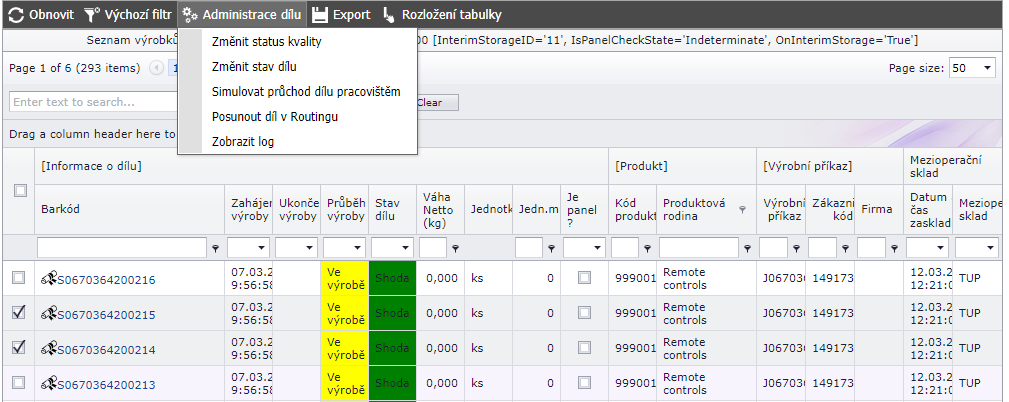Go to previous page using the pager arrow
Screen dimensions: 1009x402
point(156,69)
